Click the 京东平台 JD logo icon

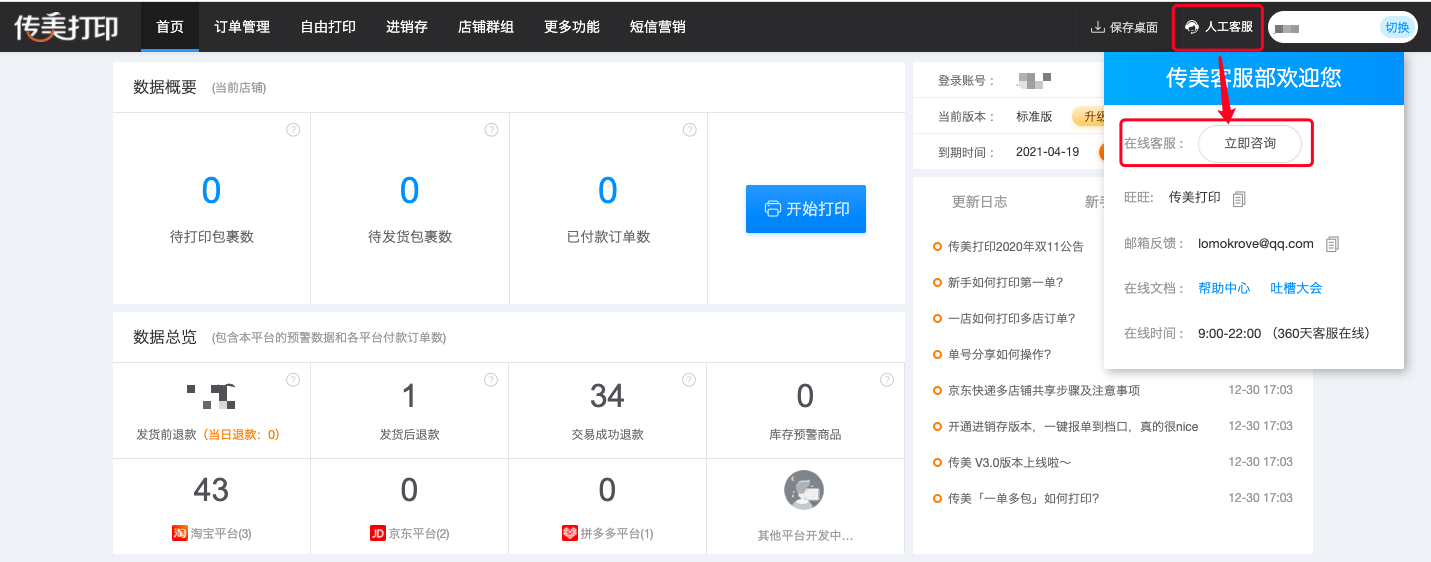click(378, 533)
